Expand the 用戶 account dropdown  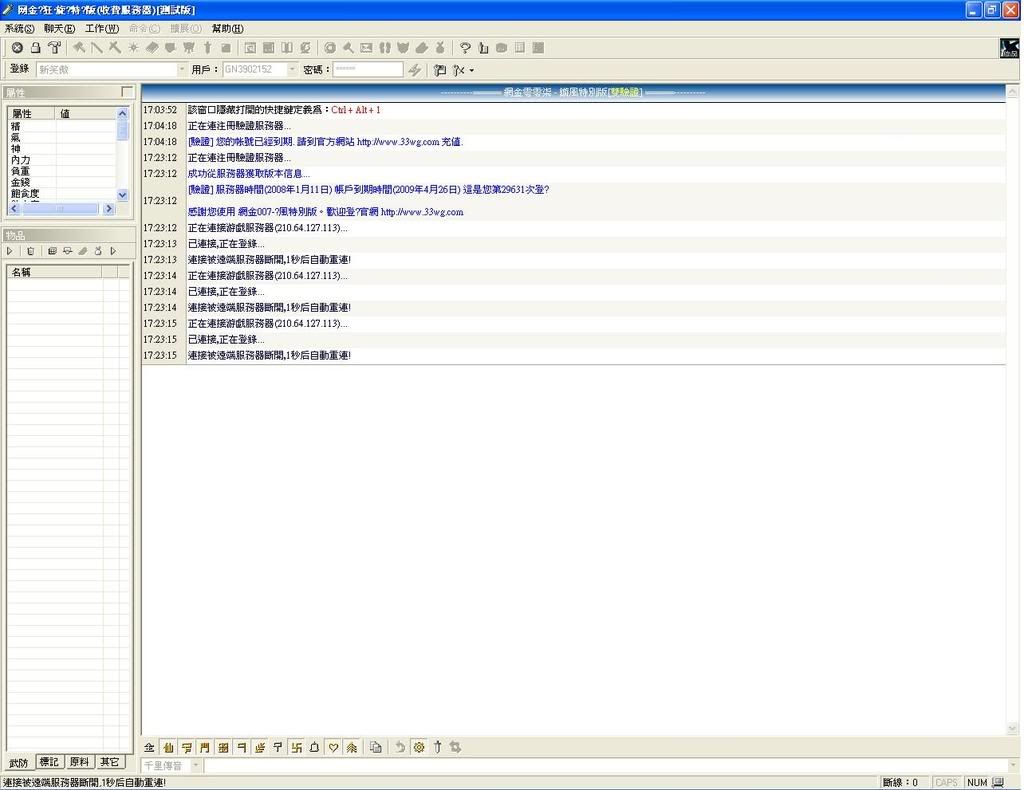tap(292, 70)
